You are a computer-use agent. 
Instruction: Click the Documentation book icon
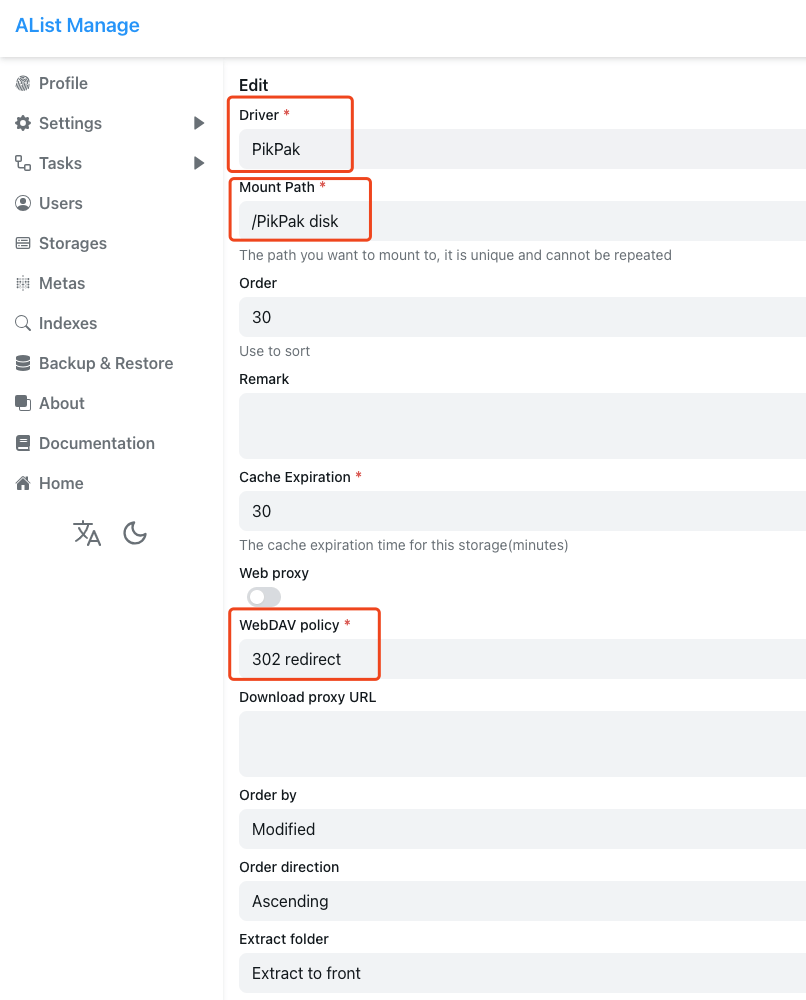point(23,443)
